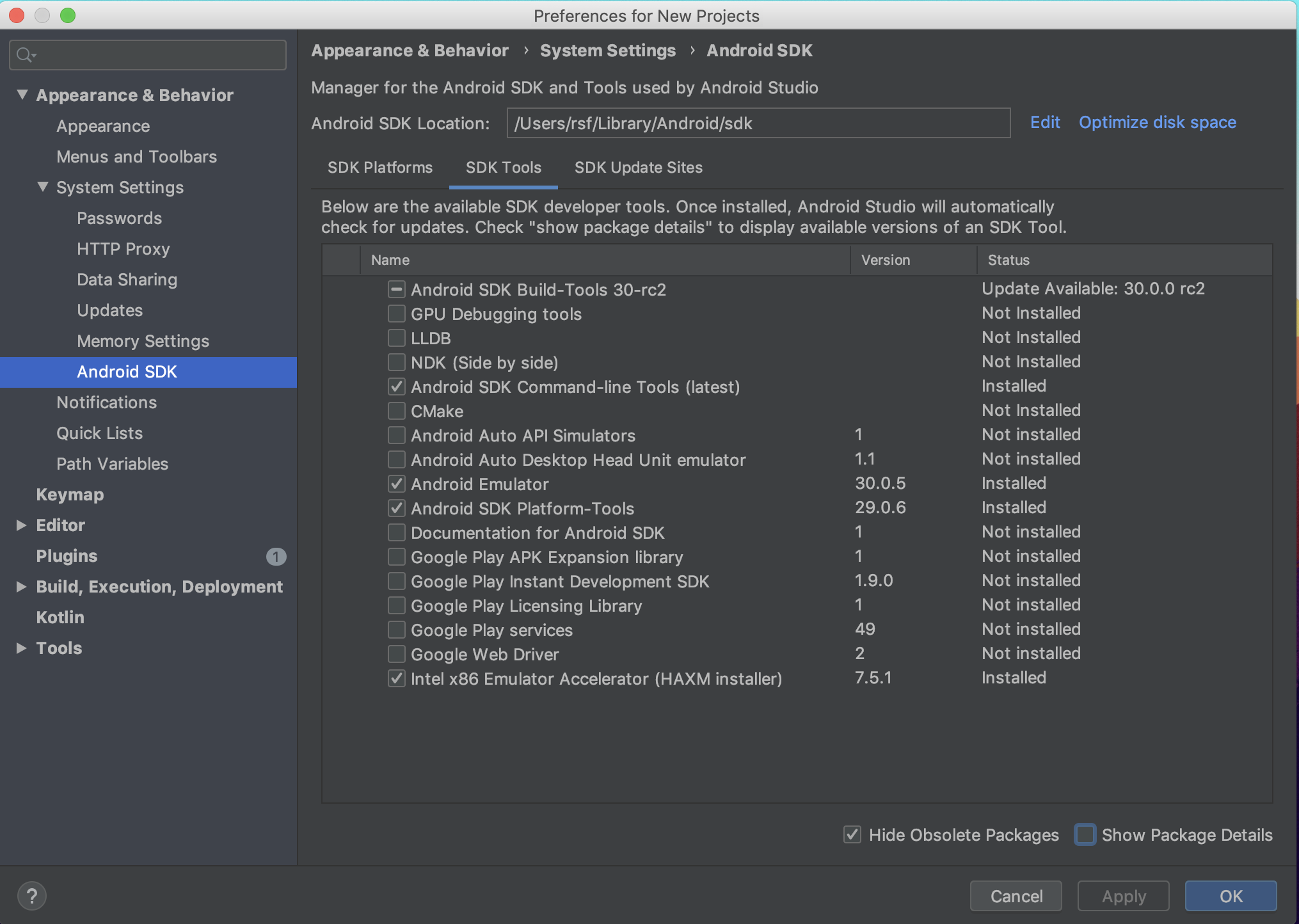Image resolution: width=1299 pixels, height=924 pixels.
Task: Click System Settings breadcrumb
Action: point(608,51)
